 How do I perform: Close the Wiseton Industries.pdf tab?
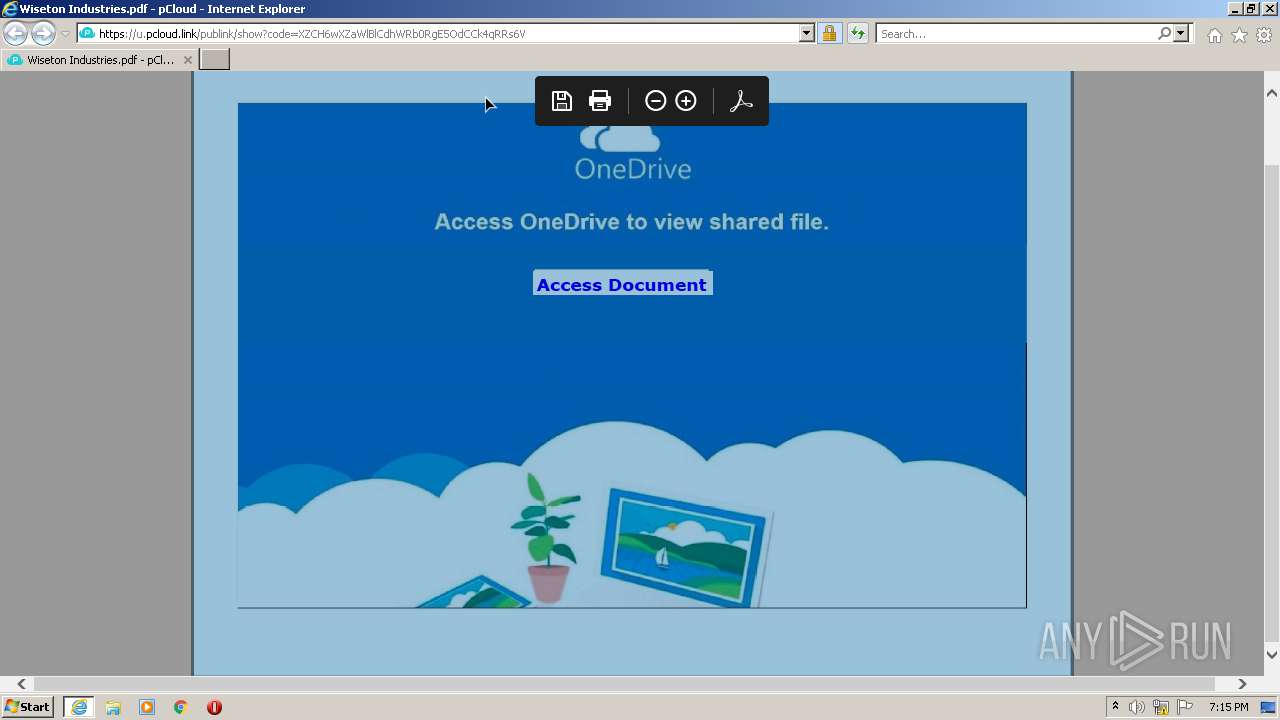(x=187, y=60)
